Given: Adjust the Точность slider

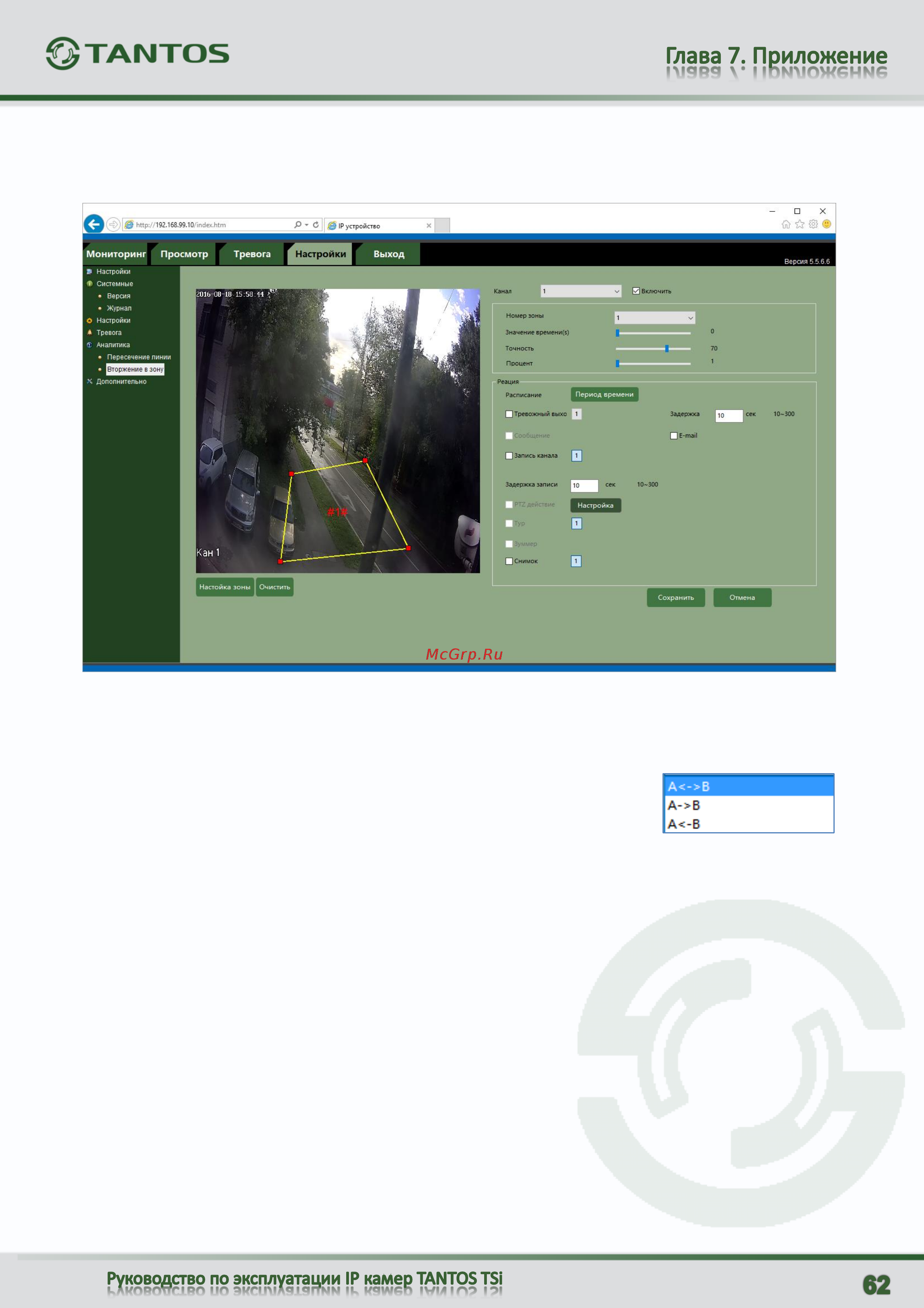Looking at the screenshot, I should [x=653, y=348].
